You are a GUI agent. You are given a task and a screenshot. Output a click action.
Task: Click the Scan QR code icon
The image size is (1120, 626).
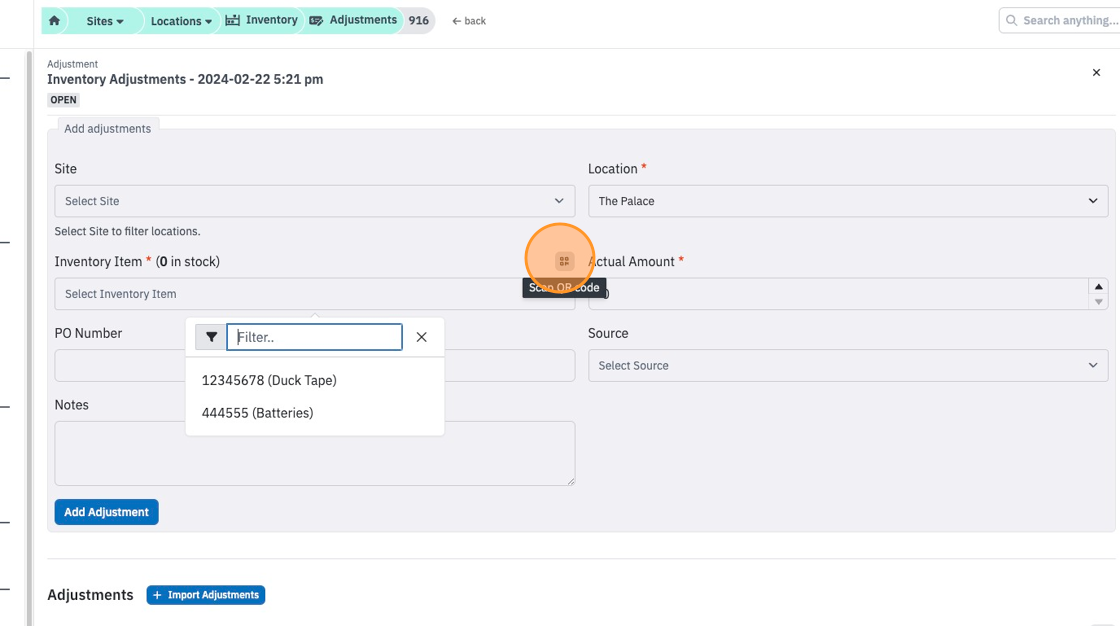point(564,261)
